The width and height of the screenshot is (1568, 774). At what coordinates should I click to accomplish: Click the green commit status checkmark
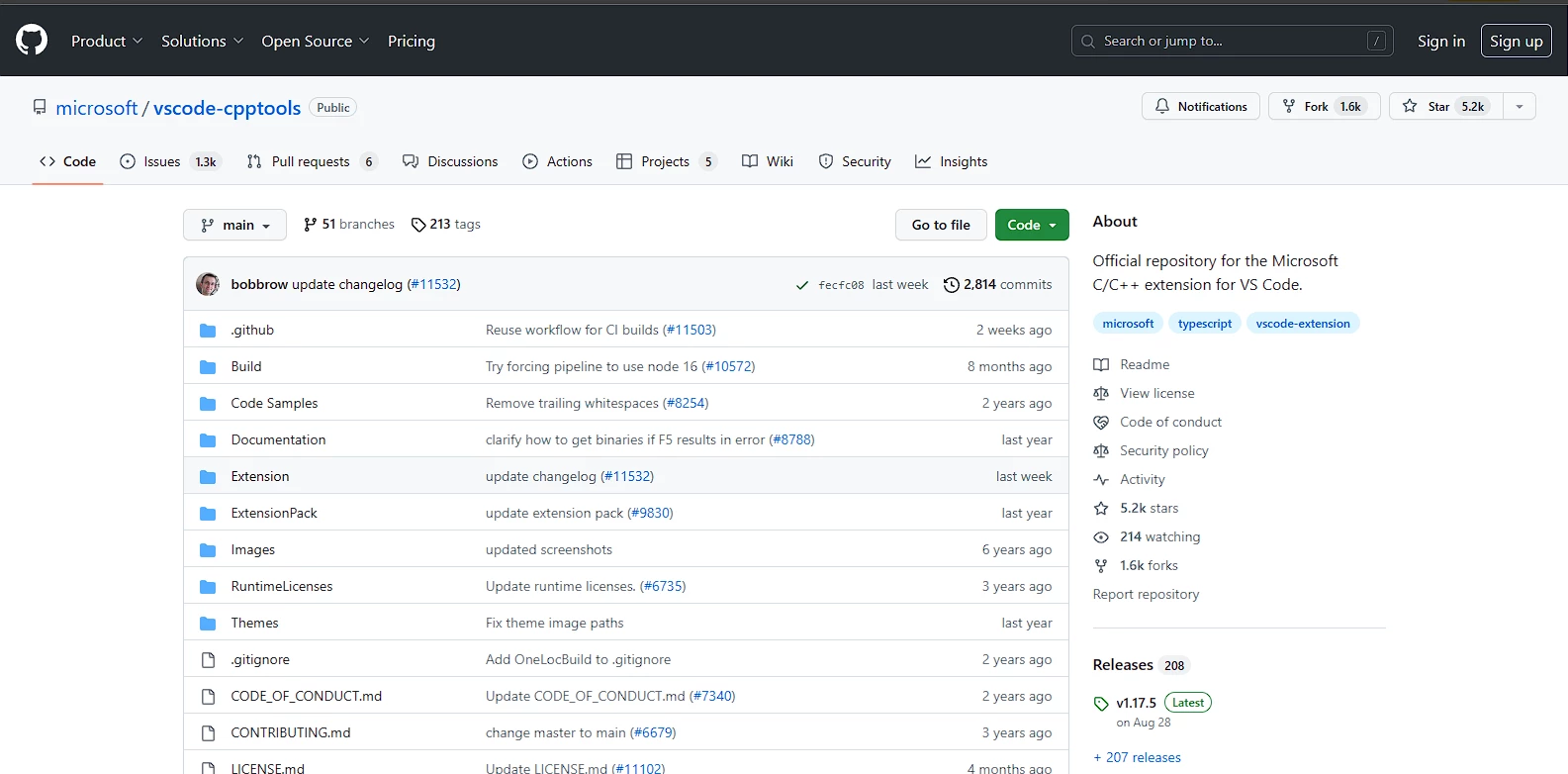[801, 285]
